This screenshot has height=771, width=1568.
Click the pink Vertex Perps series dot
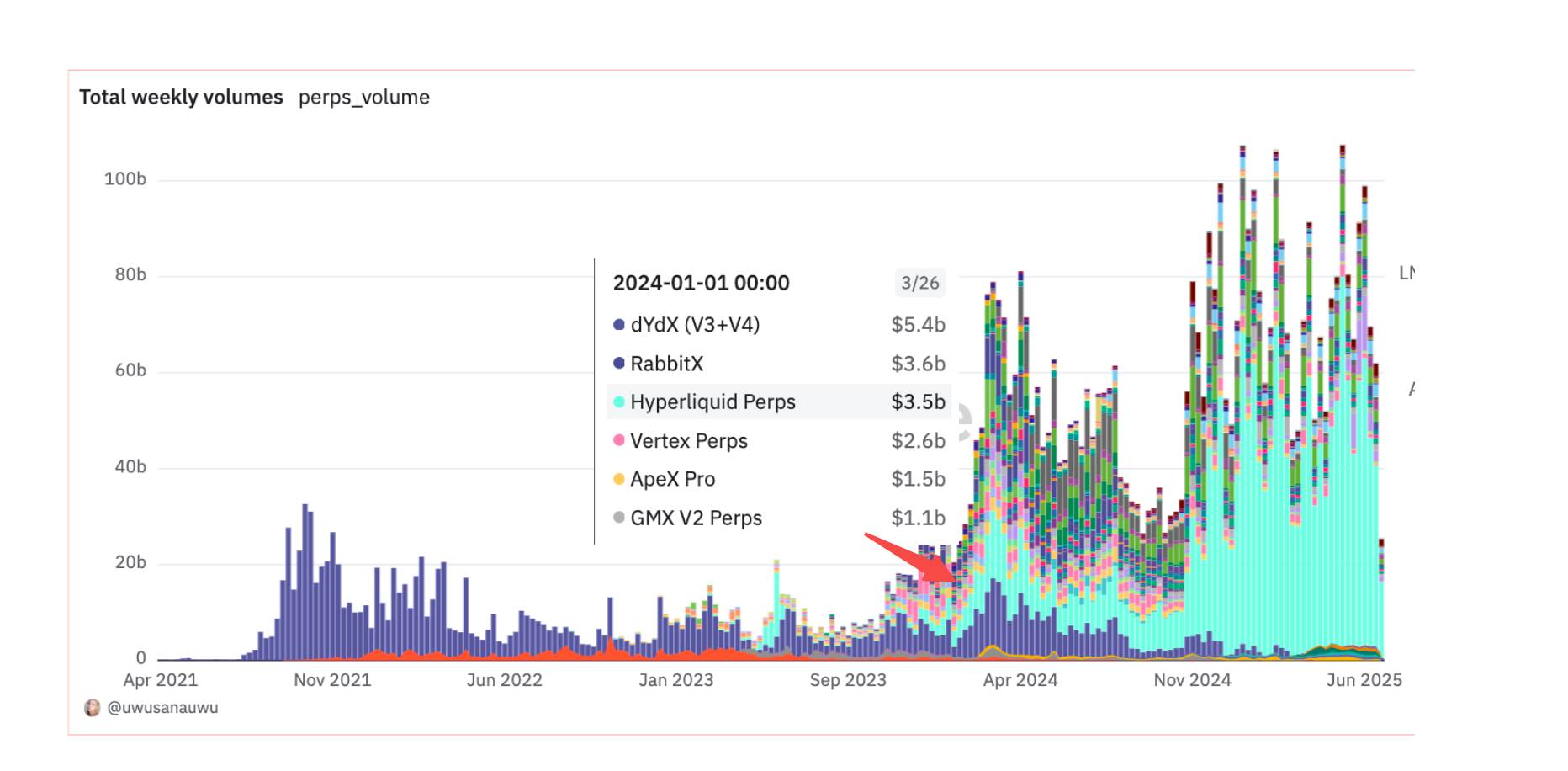(x=619, y=441)
